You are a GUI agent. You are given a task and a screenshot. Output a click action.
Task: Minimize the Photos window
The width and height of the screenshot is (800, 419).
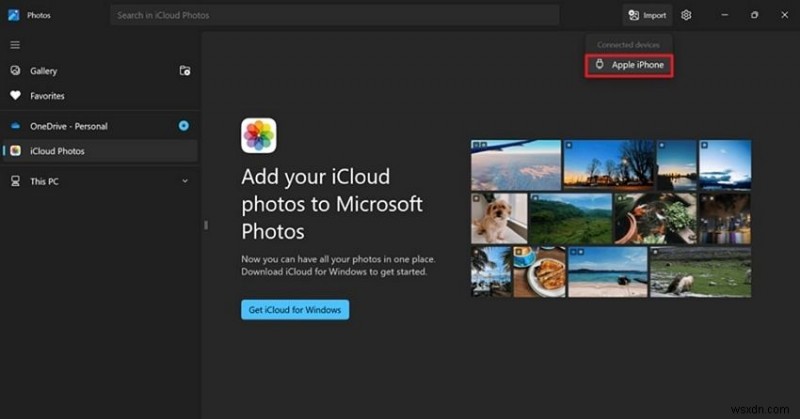[724, 15]
